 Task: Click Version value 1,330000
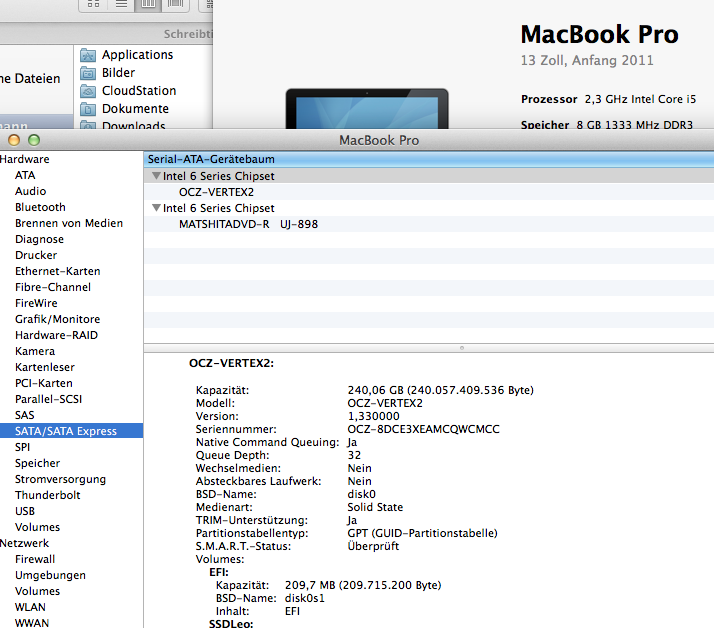(x=373, y=416)
